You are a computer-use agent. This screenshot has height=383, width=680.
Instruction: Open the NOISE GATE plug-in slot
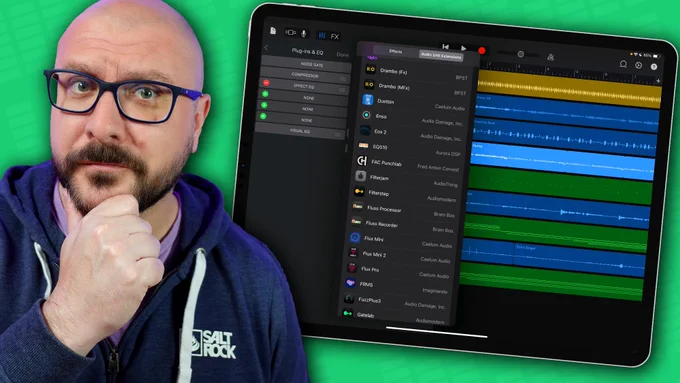click(x=307, y=64)
